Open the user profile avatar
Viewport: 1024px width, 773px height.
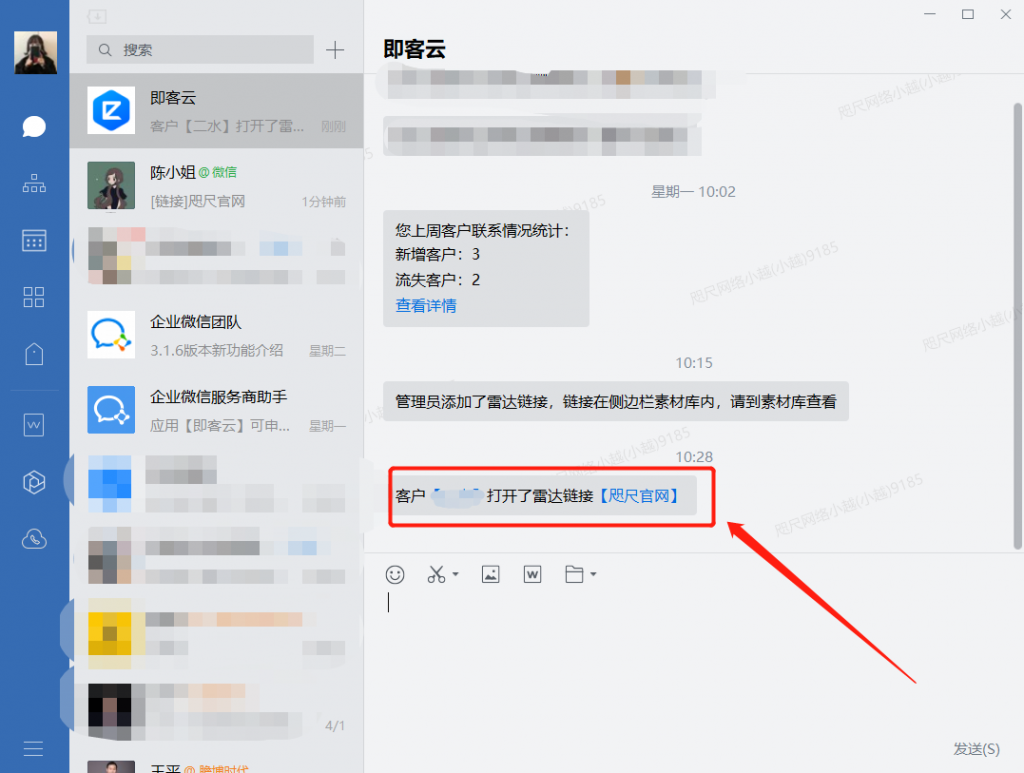click(x=35, y=52)
